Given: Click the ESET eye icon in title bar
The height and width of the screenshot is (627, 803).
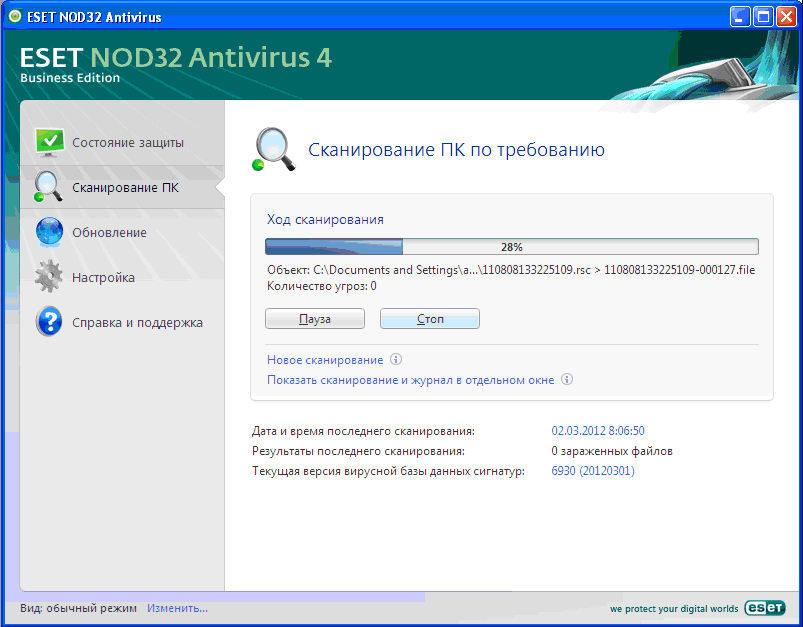Looking at the screenshot, I should pyautogui.click(x=15, y=16).
